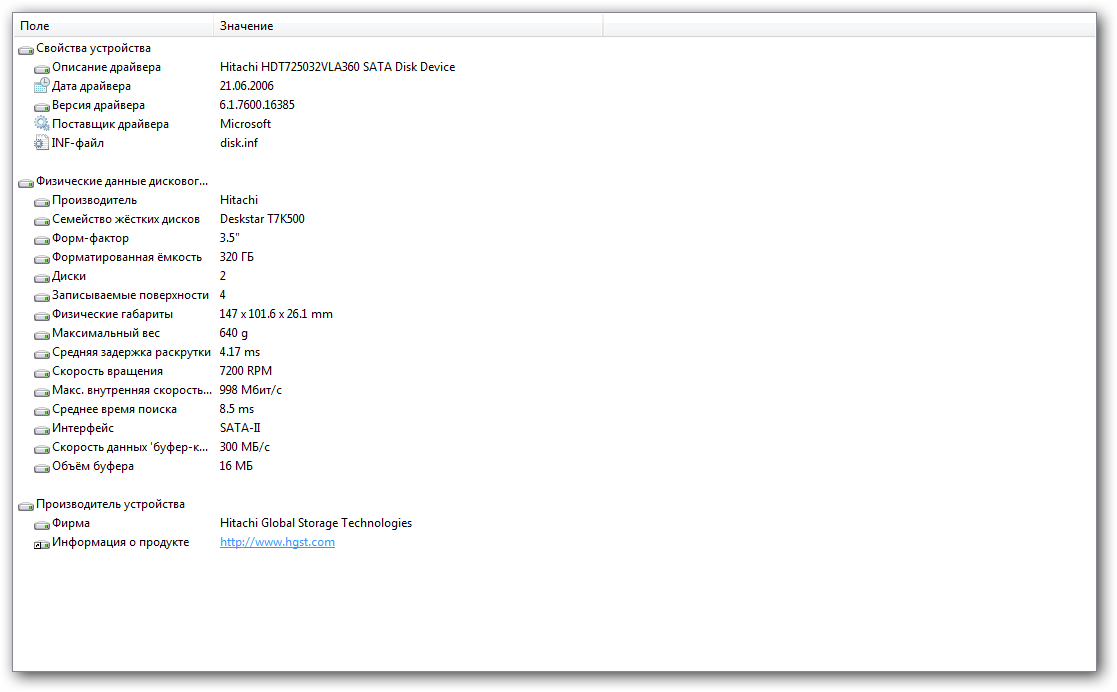
Task: Click the drive icon beside Интерфейс
Action: 41,429
